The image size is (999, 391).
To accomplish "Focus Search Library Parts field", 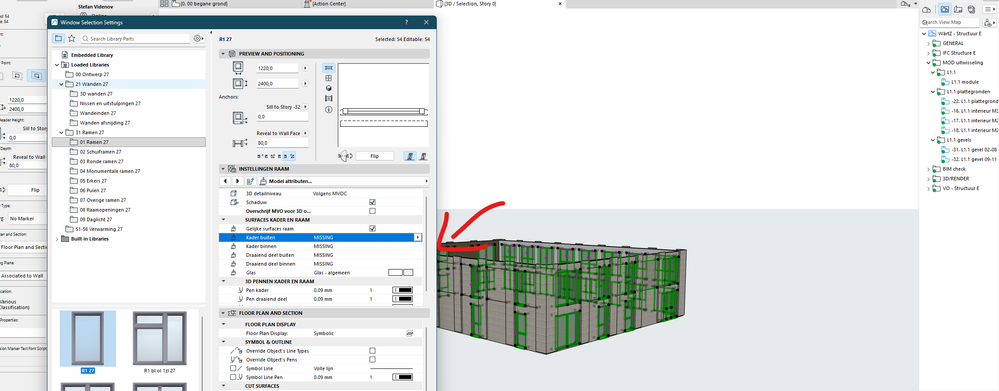I will (135, 39).
